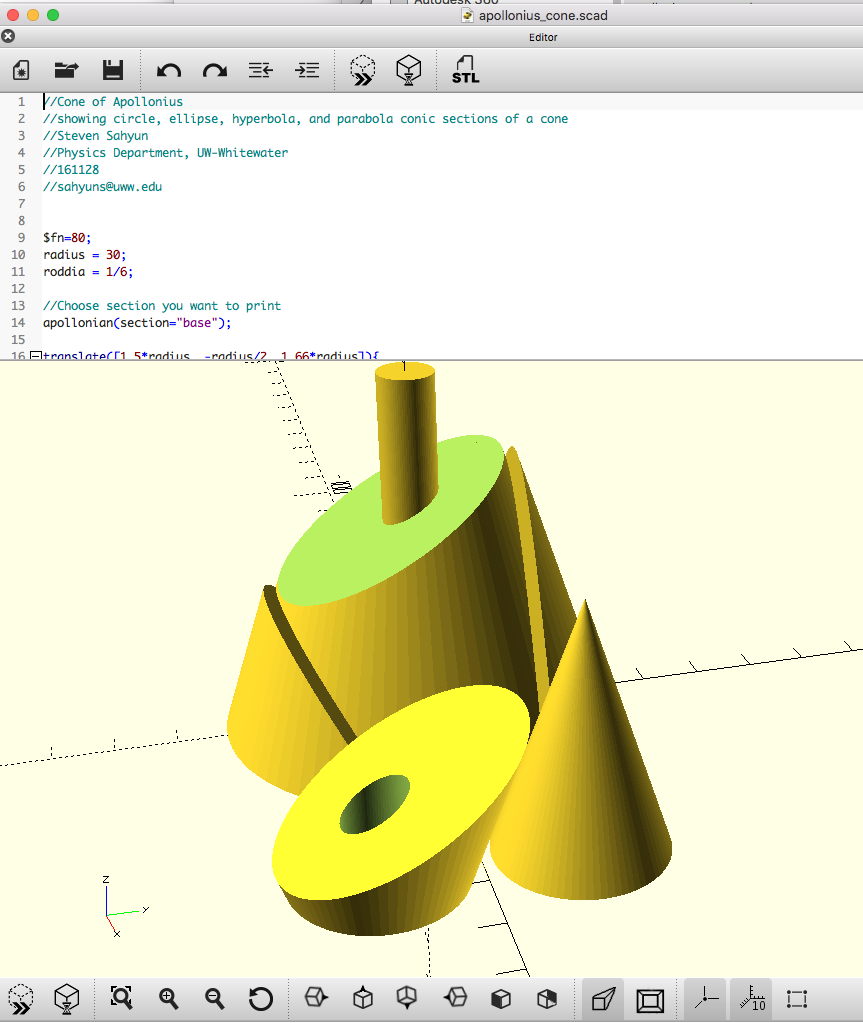Collapse the translate block at line 16
This screenshot has width=863, height=1023.
pos(35,356)
